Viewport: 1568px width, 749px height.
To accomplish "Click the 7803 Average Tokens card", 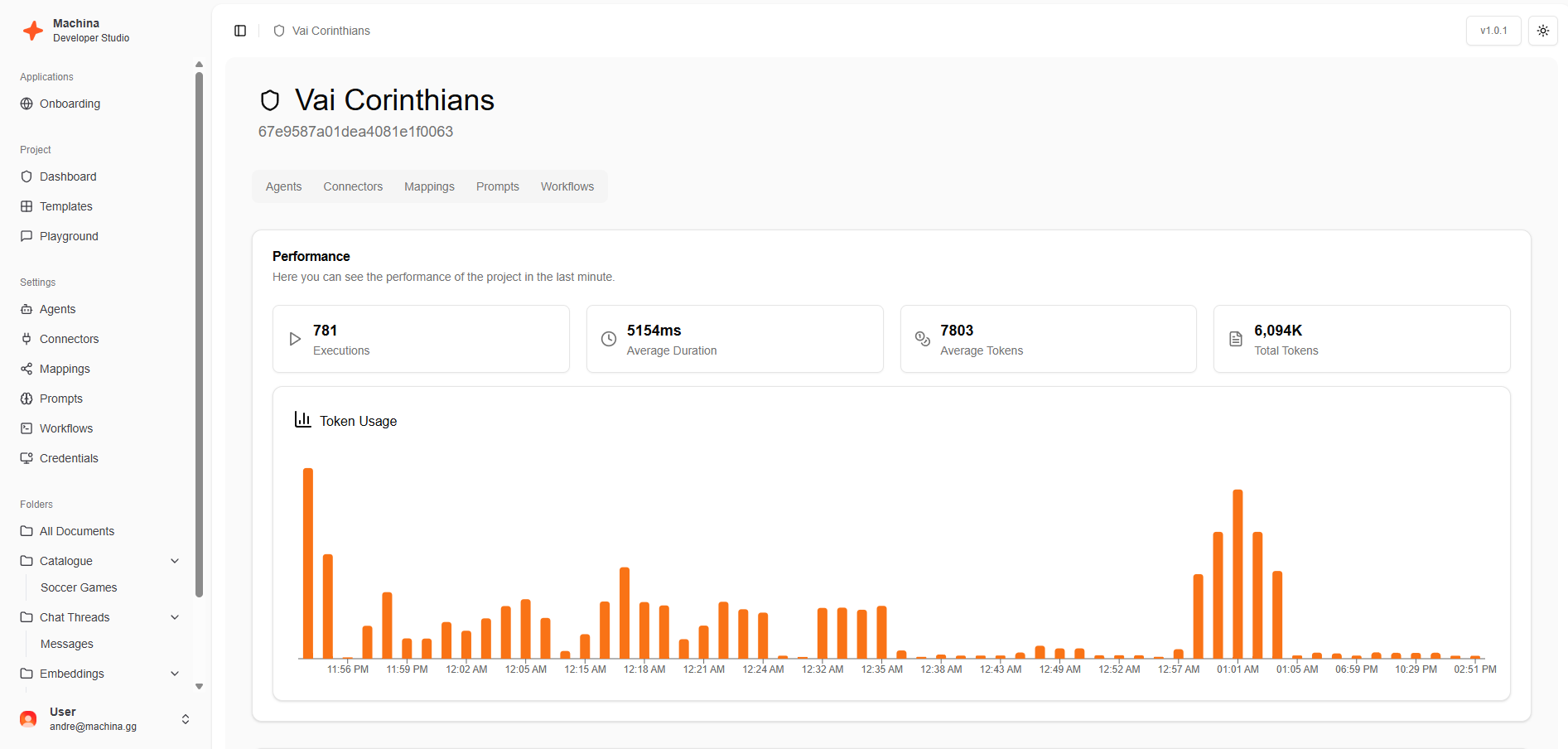I will [x=1048, y=339].
